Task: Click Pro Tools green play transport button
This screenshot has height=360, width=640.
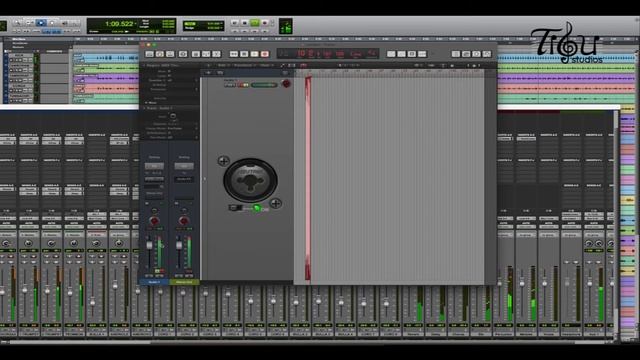Action: point(255,22)
